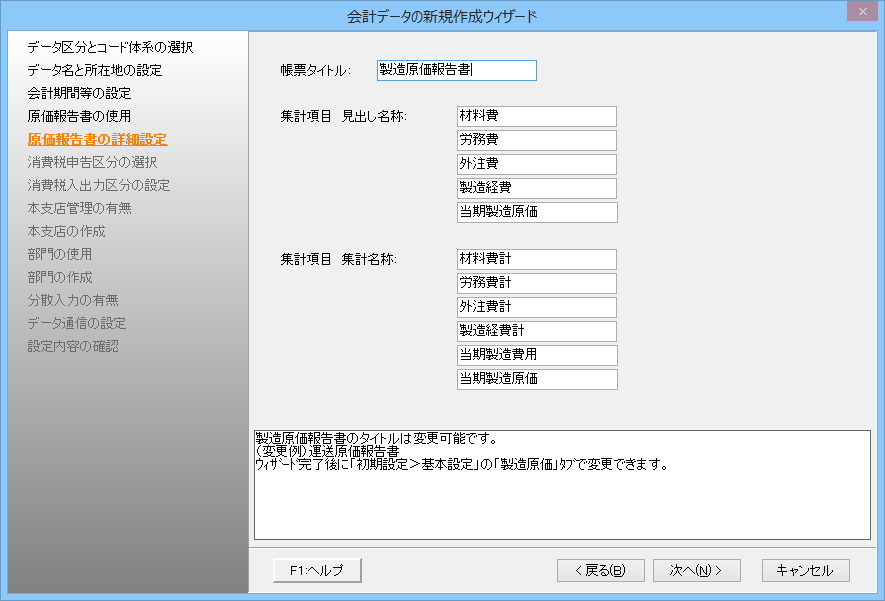Close the wizard window
Screen dimensions: 885x601
pos(861,12)
